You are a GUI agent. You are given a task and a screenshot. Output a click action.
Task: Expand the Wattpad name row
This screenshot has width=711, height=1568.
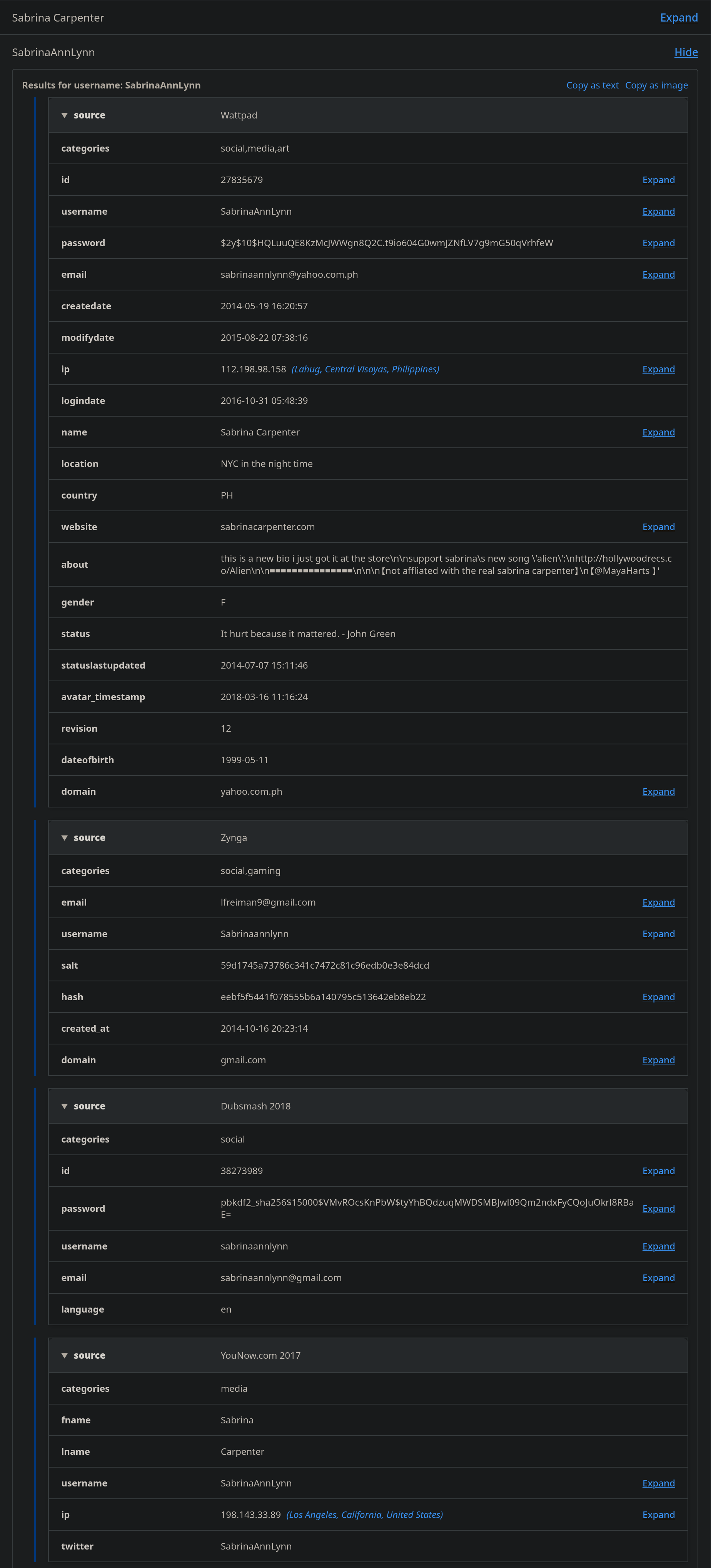tap(658, 432)
